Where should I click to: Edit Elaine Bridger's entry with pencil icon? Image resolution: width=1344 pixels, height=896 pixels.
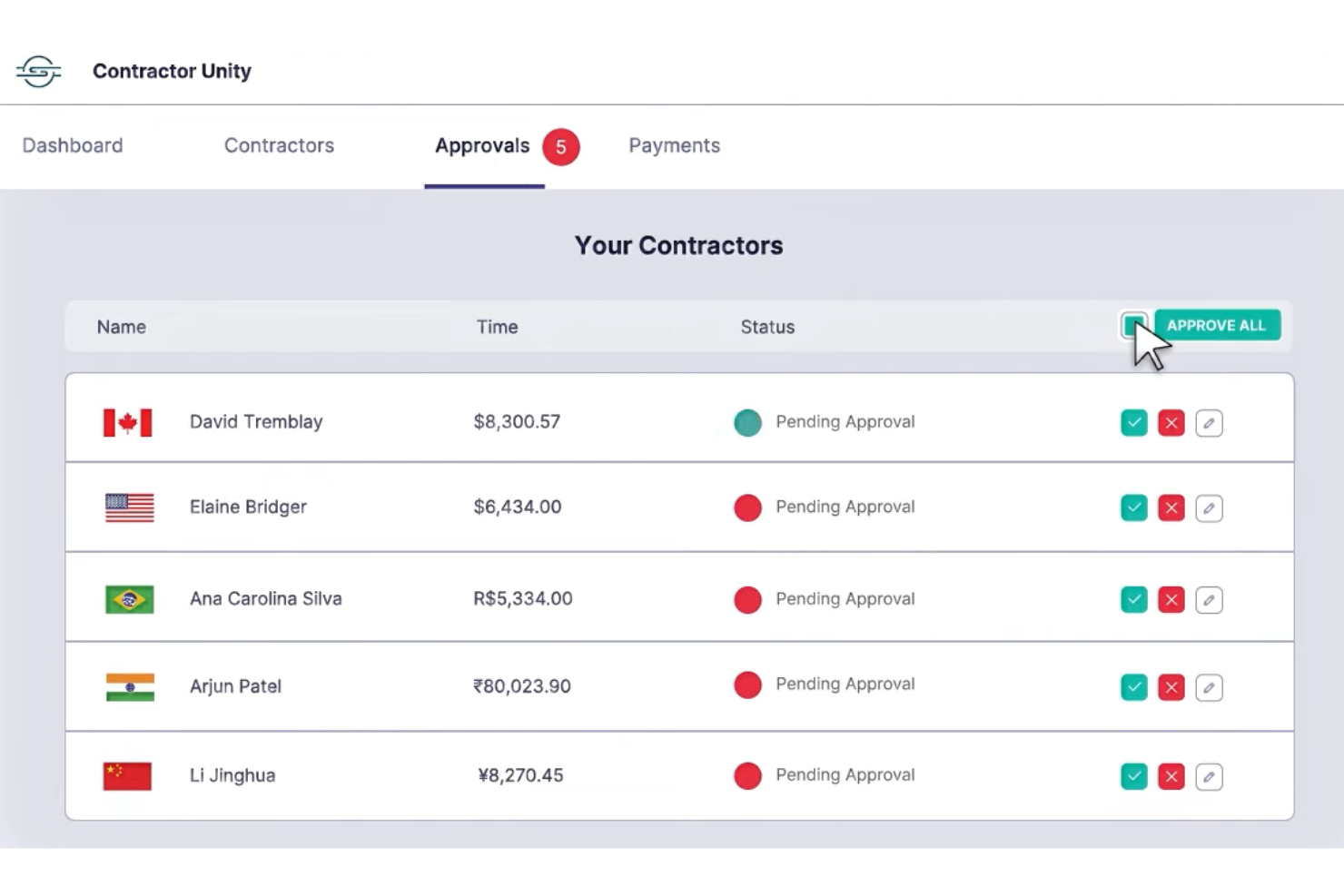pyautogui.click(x=1209, y=507)
